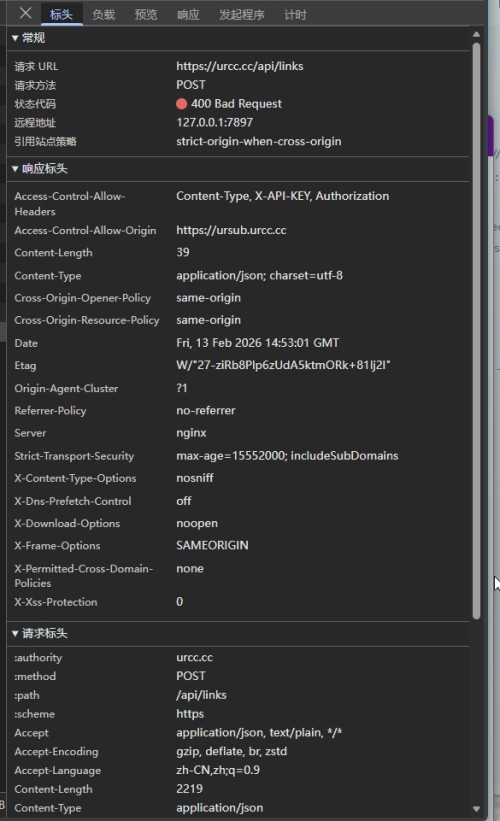Select the remote address 127.0.0.1:7897
This screenshot has width=500, height=821.
215,123
